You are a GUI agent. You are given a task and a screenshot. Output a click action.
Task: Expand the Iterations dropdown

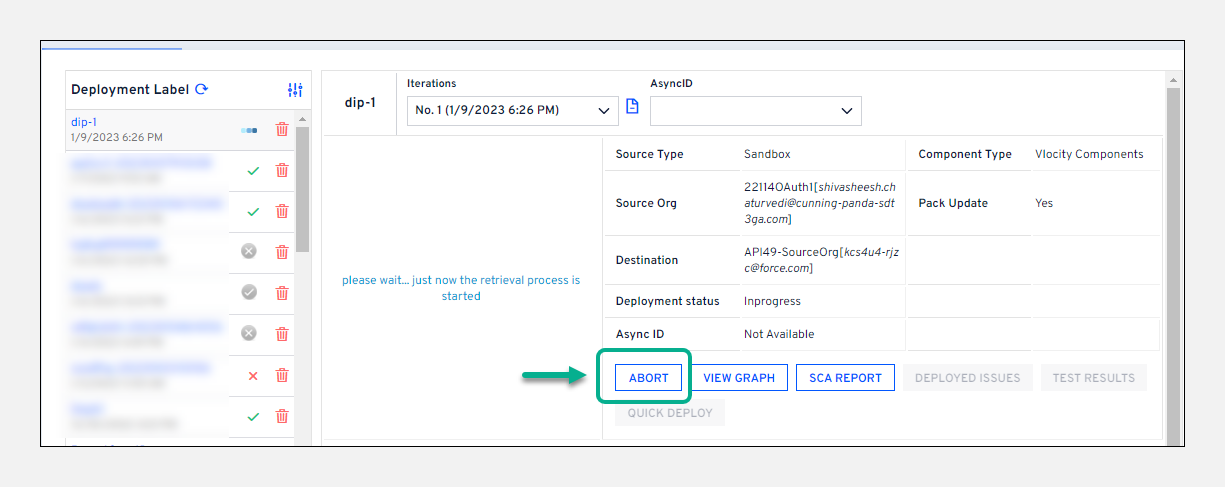(x=512, y=110)
